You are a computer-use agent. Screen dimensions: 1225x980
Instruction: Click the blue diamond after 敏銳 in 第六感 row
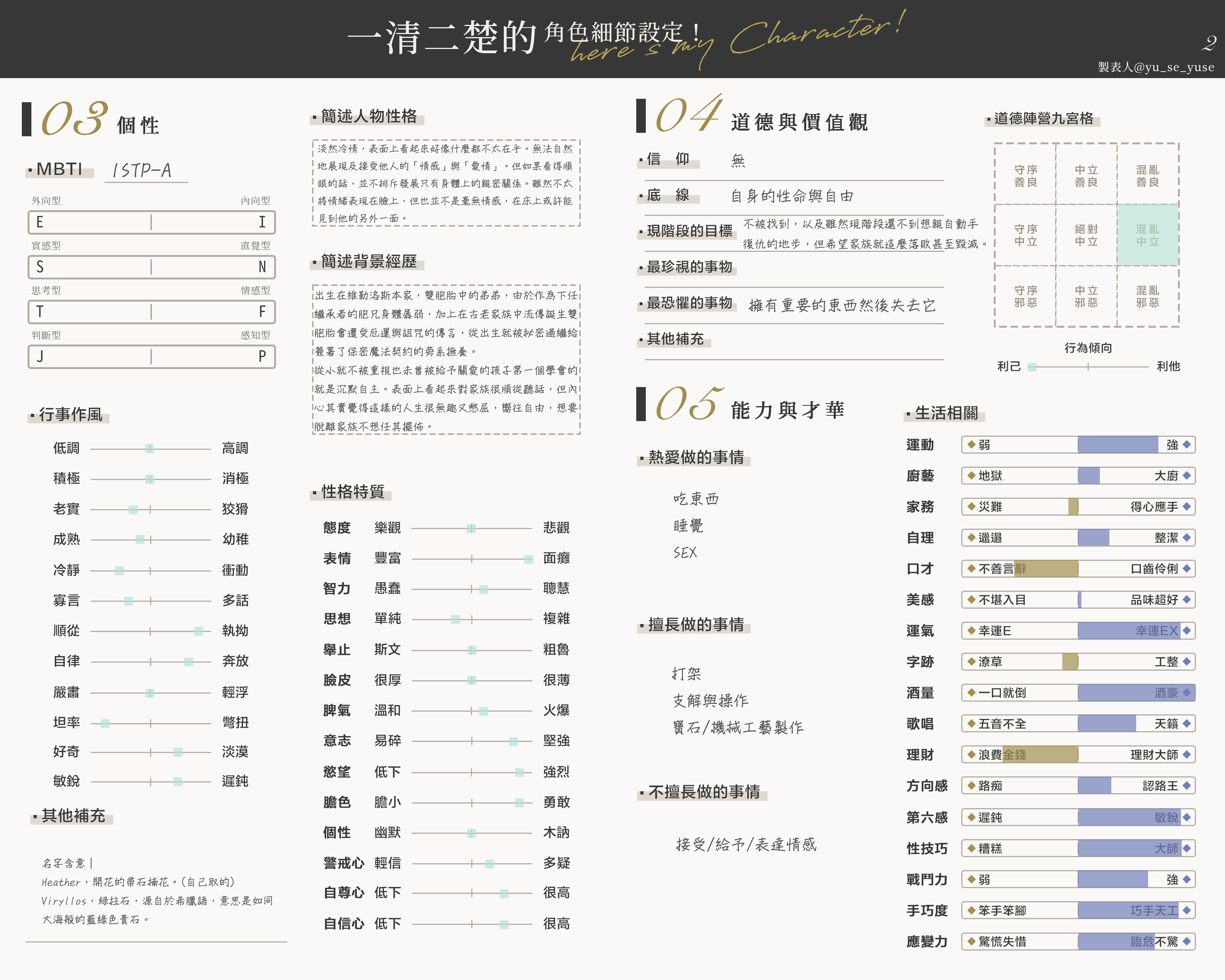point(1186,817)
